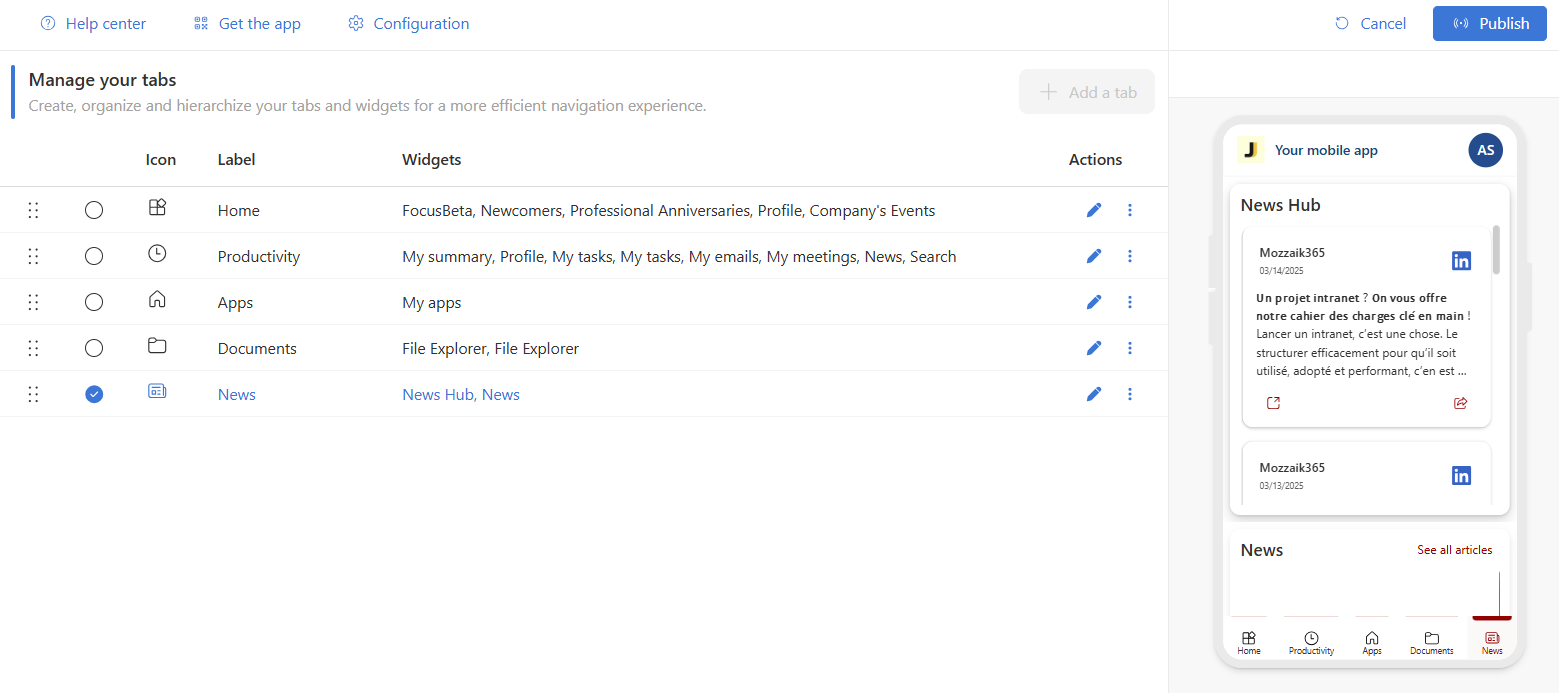Edit the Home tab with pencil icon
The height and width of the screenshot is (693, 1559).
point(1094,210)
